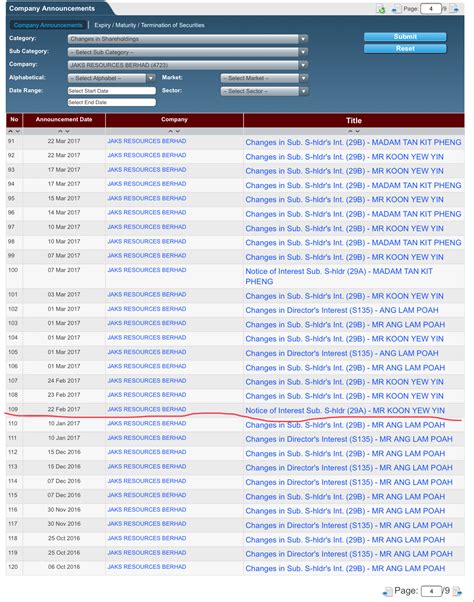Open row 109 Notice of Interest MR KOON YEW YIN link
The width and height of the screenshot is (474, 602).
coord(345,410)
